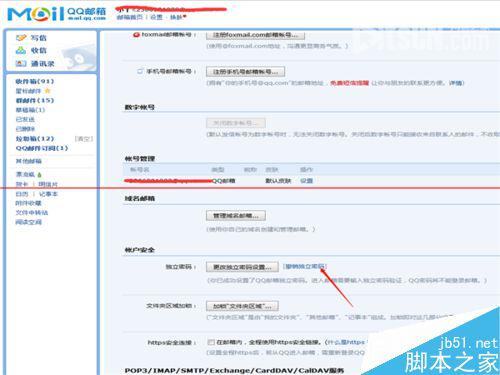The width and height of the screenshot is (500, 375).
Task: Click the 加密"文件夹区域" button
Action: (x=242, y=306)
